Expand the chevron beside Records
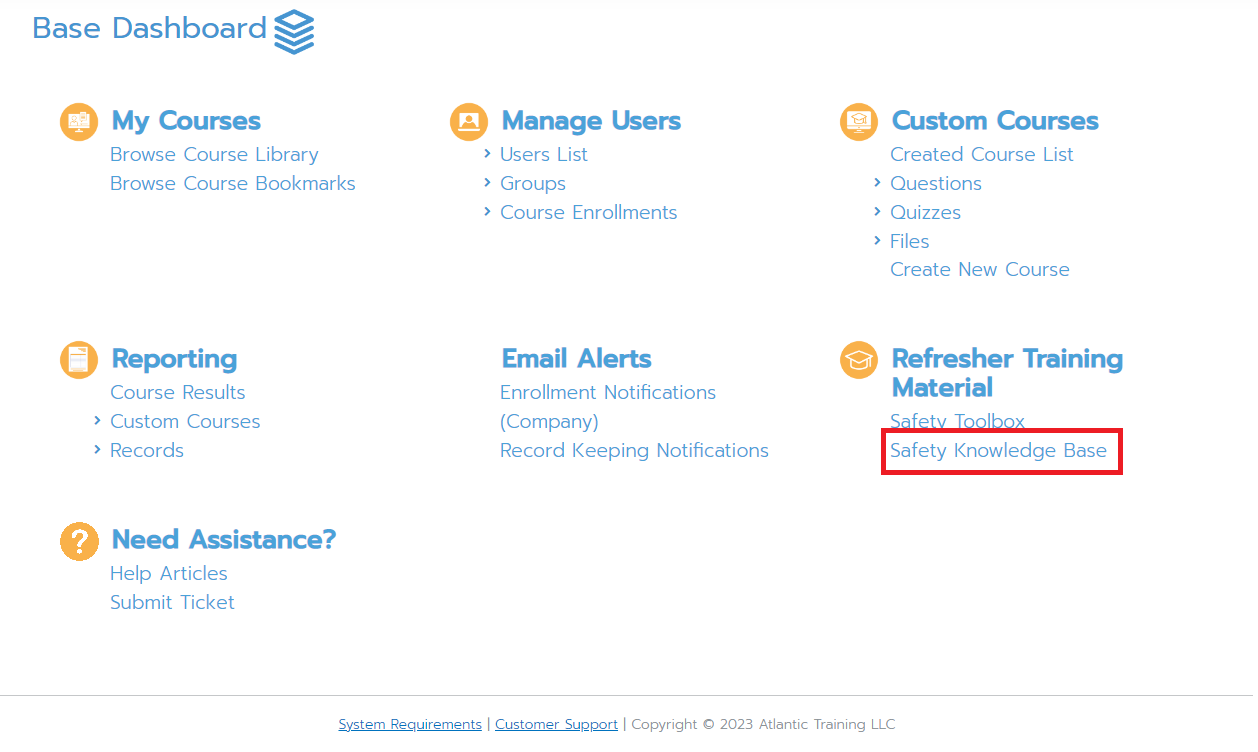The height and width of the screenshot is (752, 1258). point(97,450)
